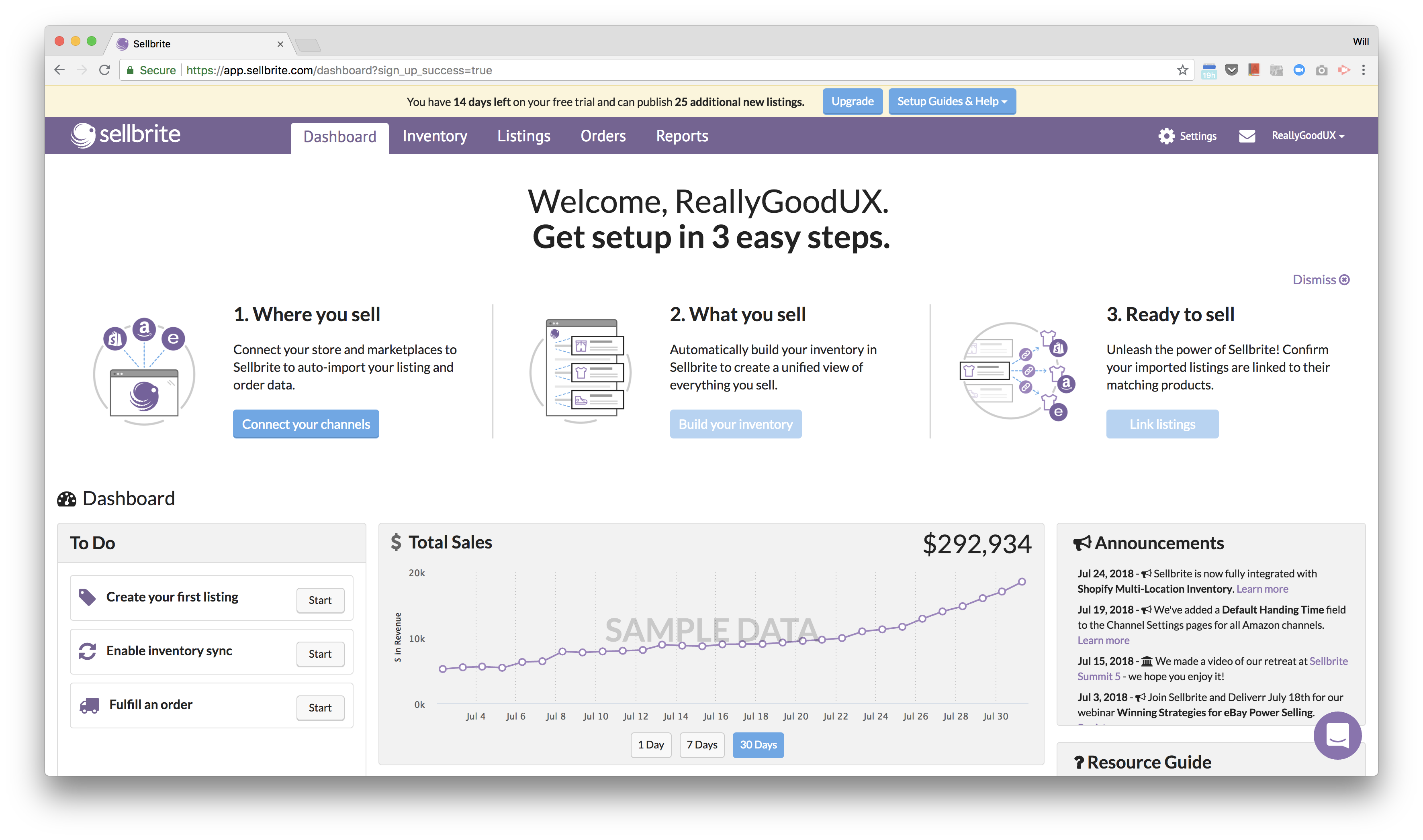Click the camera extension icon
1423x840 pixels.
point(1321,70)
